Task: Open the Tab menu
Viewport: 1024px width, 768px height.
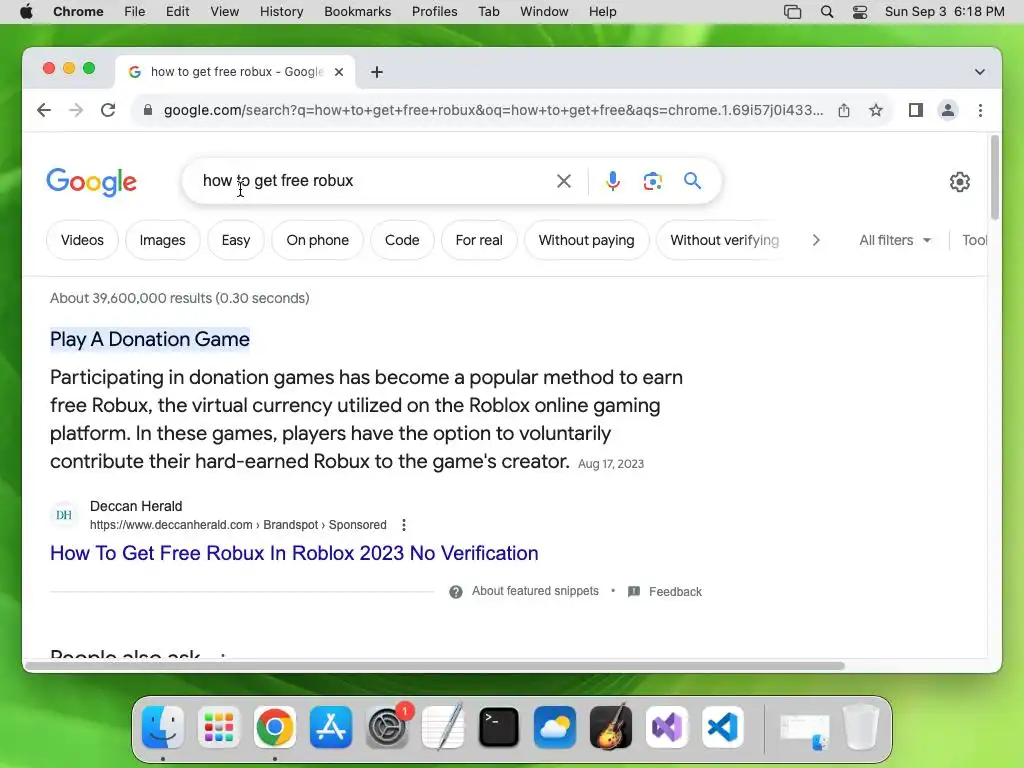Action: tap(488, 12)
